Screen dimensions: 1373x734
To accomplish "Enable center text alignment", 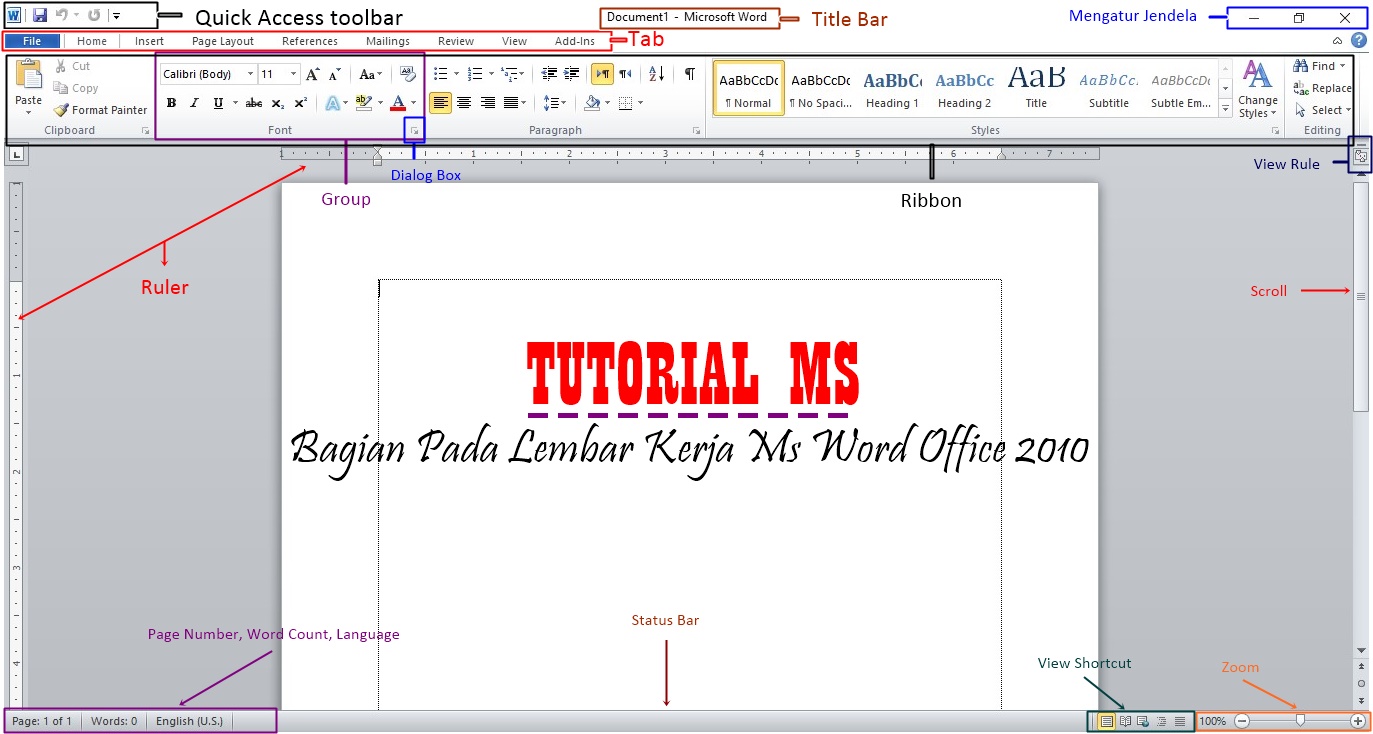I will (x=465, y=103).
